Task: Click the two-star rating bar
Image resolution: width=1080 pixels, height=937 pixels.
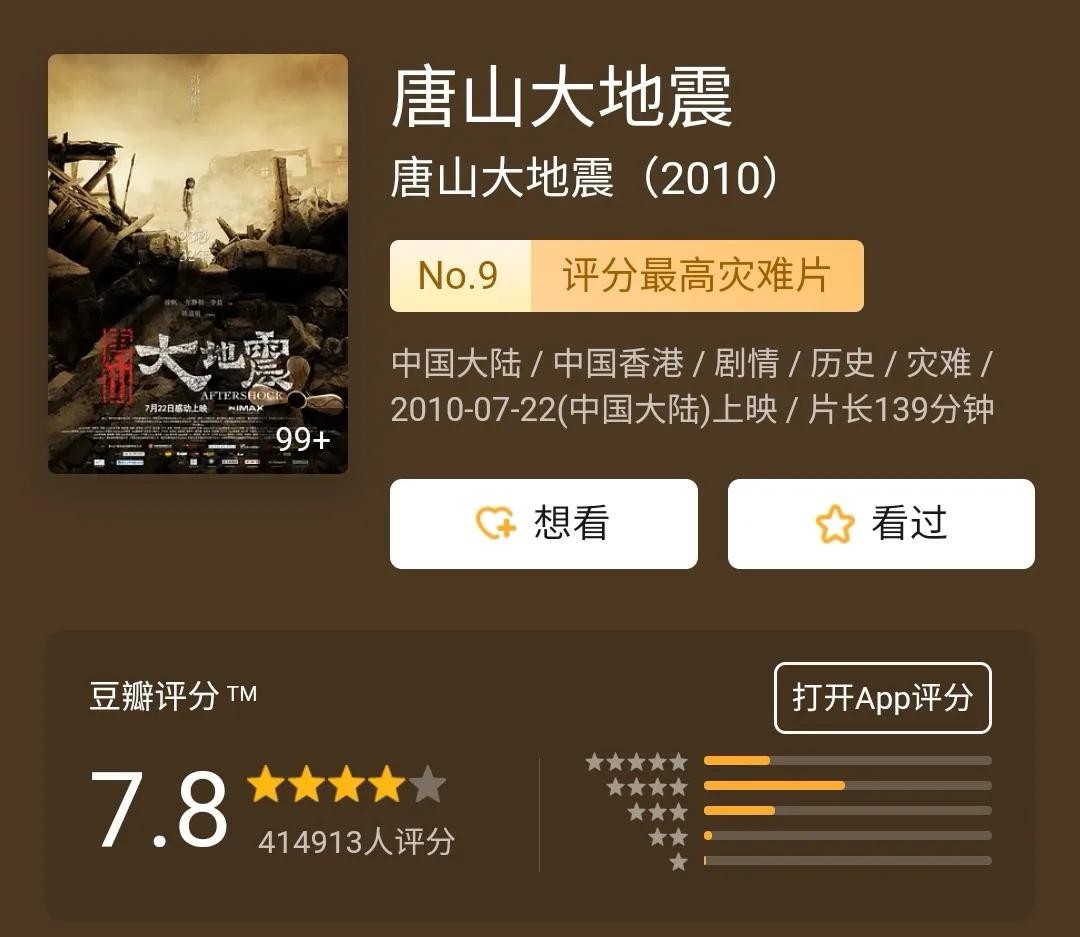Action: pyautogui.click(x=848, y=836)
